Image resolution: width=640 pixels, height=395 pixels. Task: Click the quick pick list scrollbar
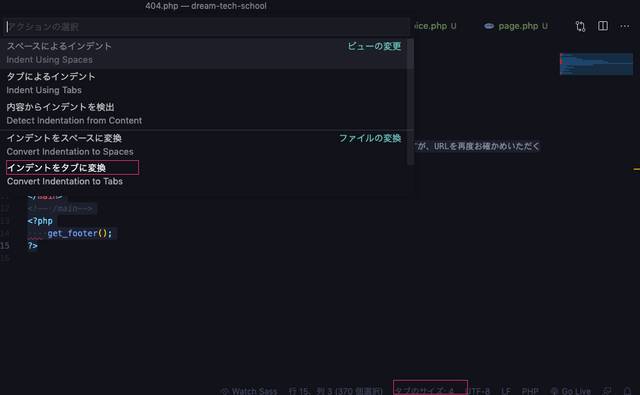pyautogui.click(x=411, y=102)
